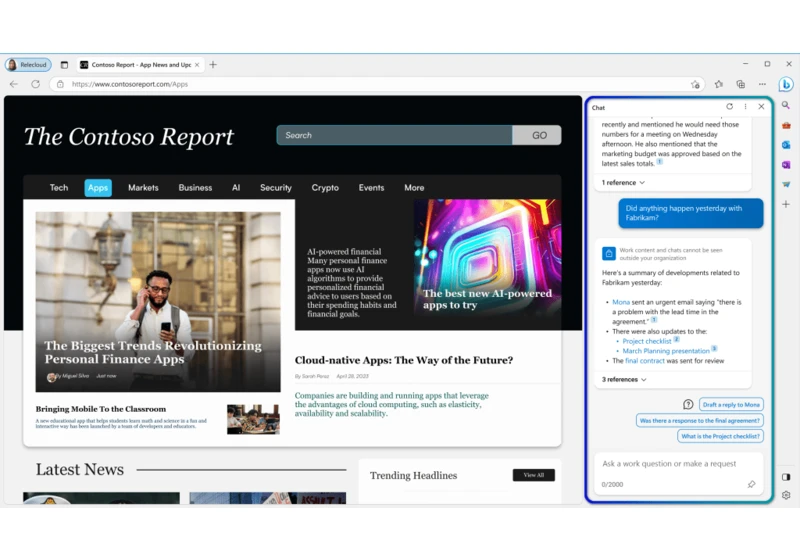This screenshot has width=800, height=560.
Task: Reload the page with refresh icon
Action: tap(35, 84)
